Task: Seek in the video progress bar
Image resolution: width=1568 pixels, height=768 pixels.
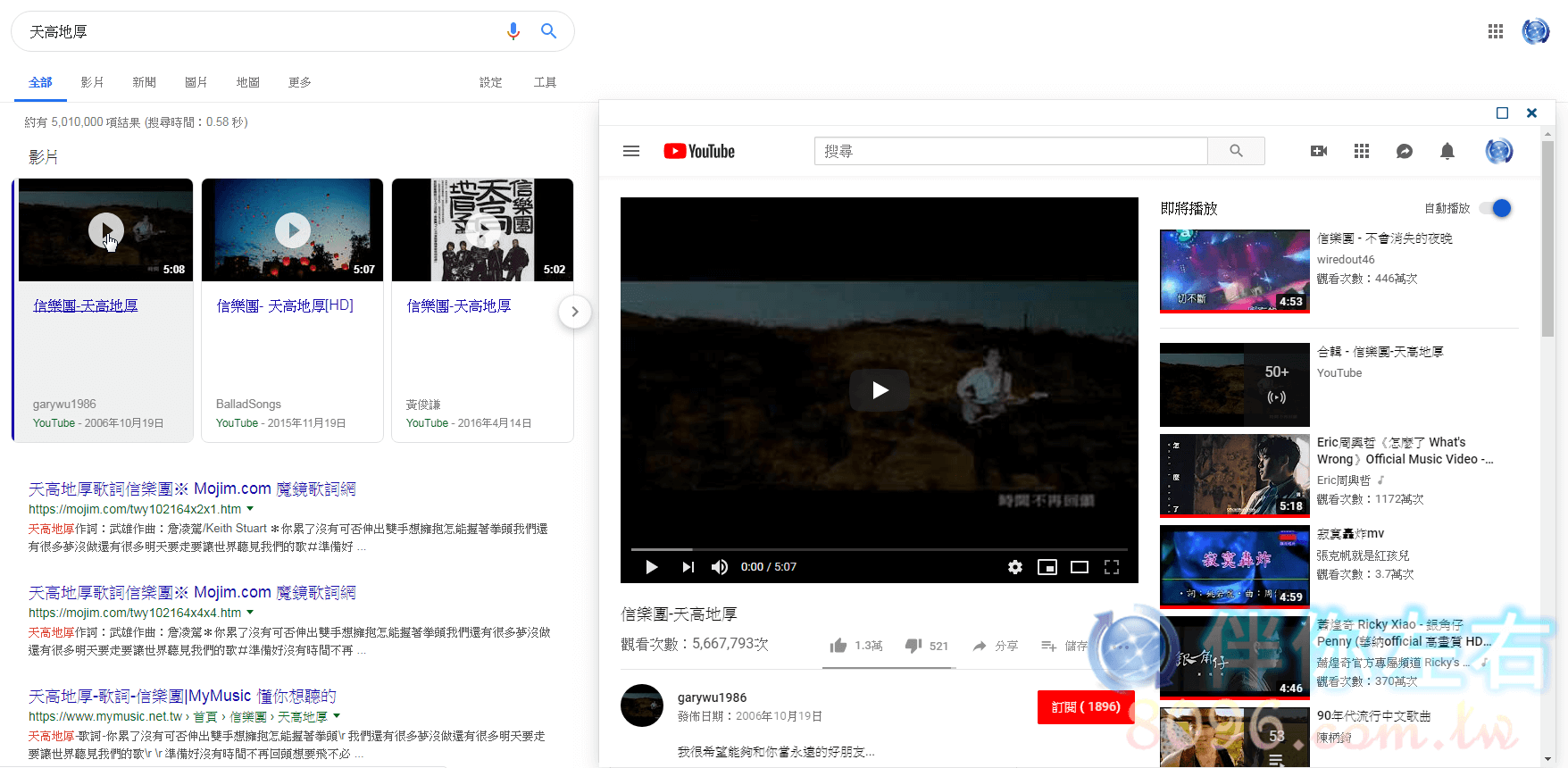Action: pyautogui.click(x=880, y=549)
